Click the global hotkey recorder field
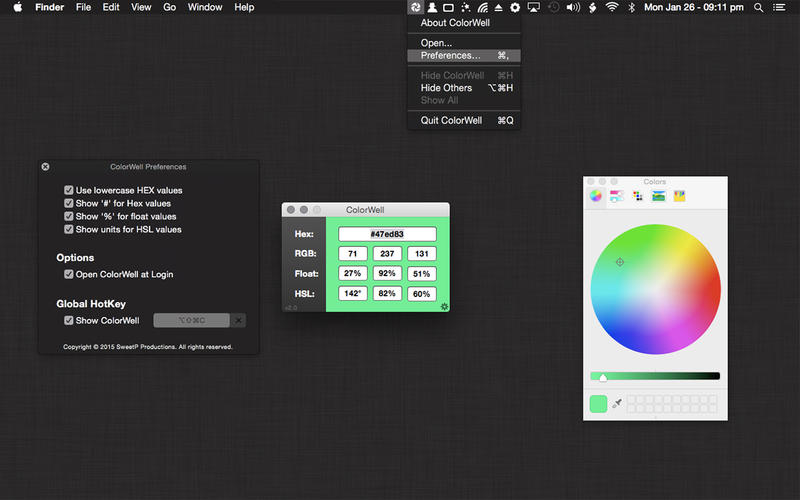The height and width of the screenshot is (500, 800). [192, 320]
